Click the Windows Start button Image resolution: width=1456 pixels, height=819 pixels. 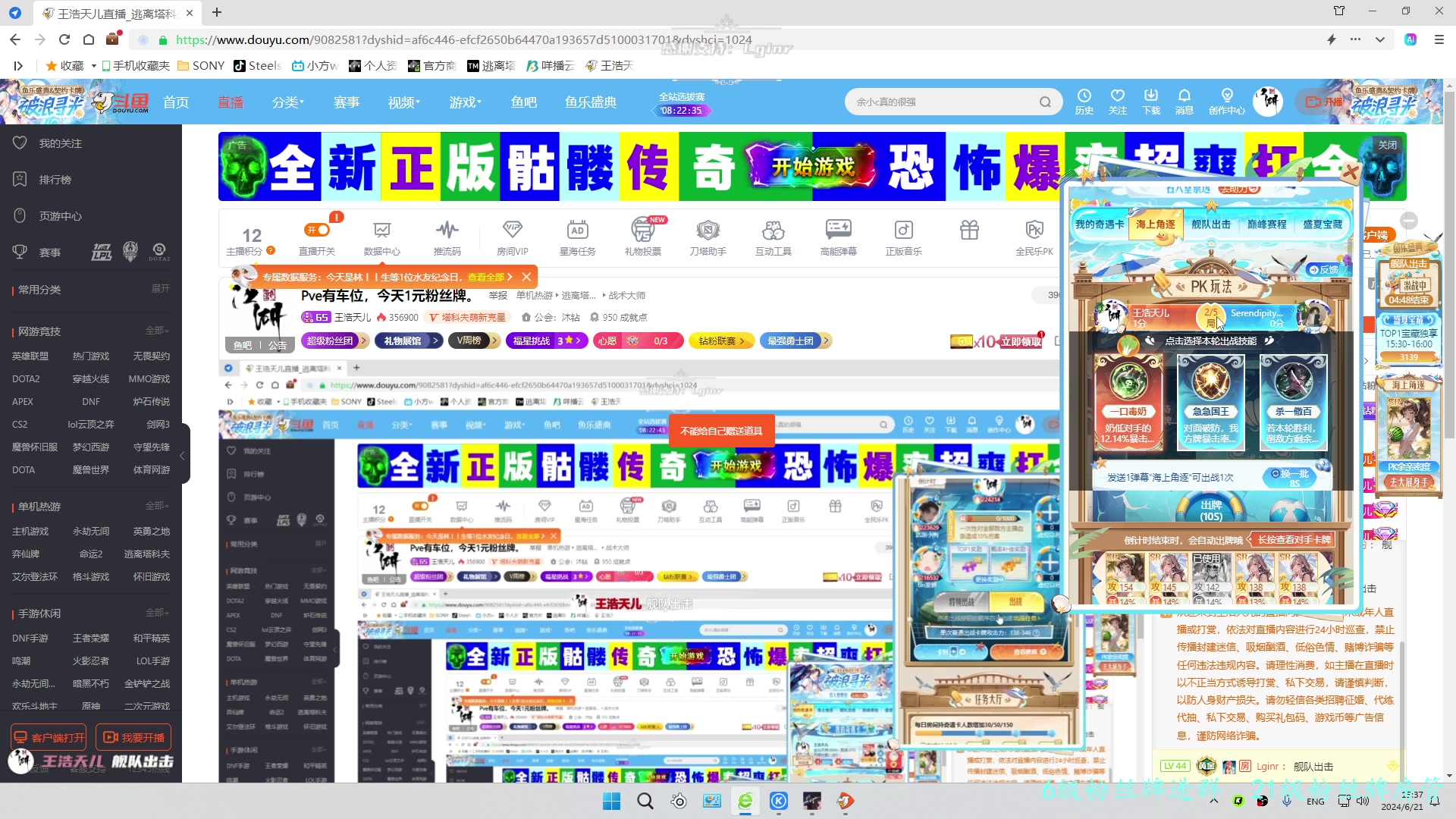pyautogui.click(x=611, y=801)
